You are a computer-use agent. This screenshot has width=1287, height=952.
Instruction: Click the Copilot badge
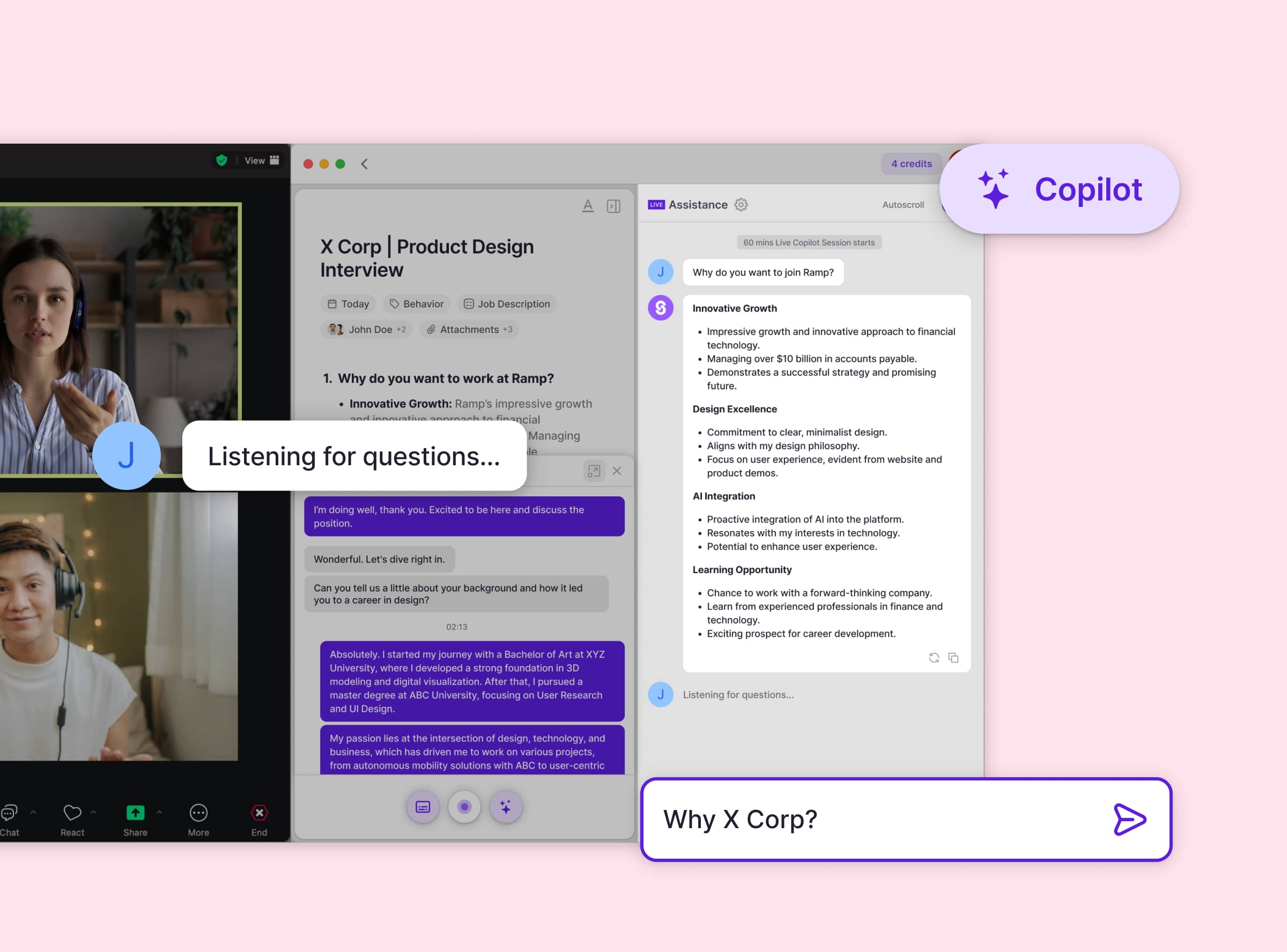pyautogui.click(x=1059, y=189)
